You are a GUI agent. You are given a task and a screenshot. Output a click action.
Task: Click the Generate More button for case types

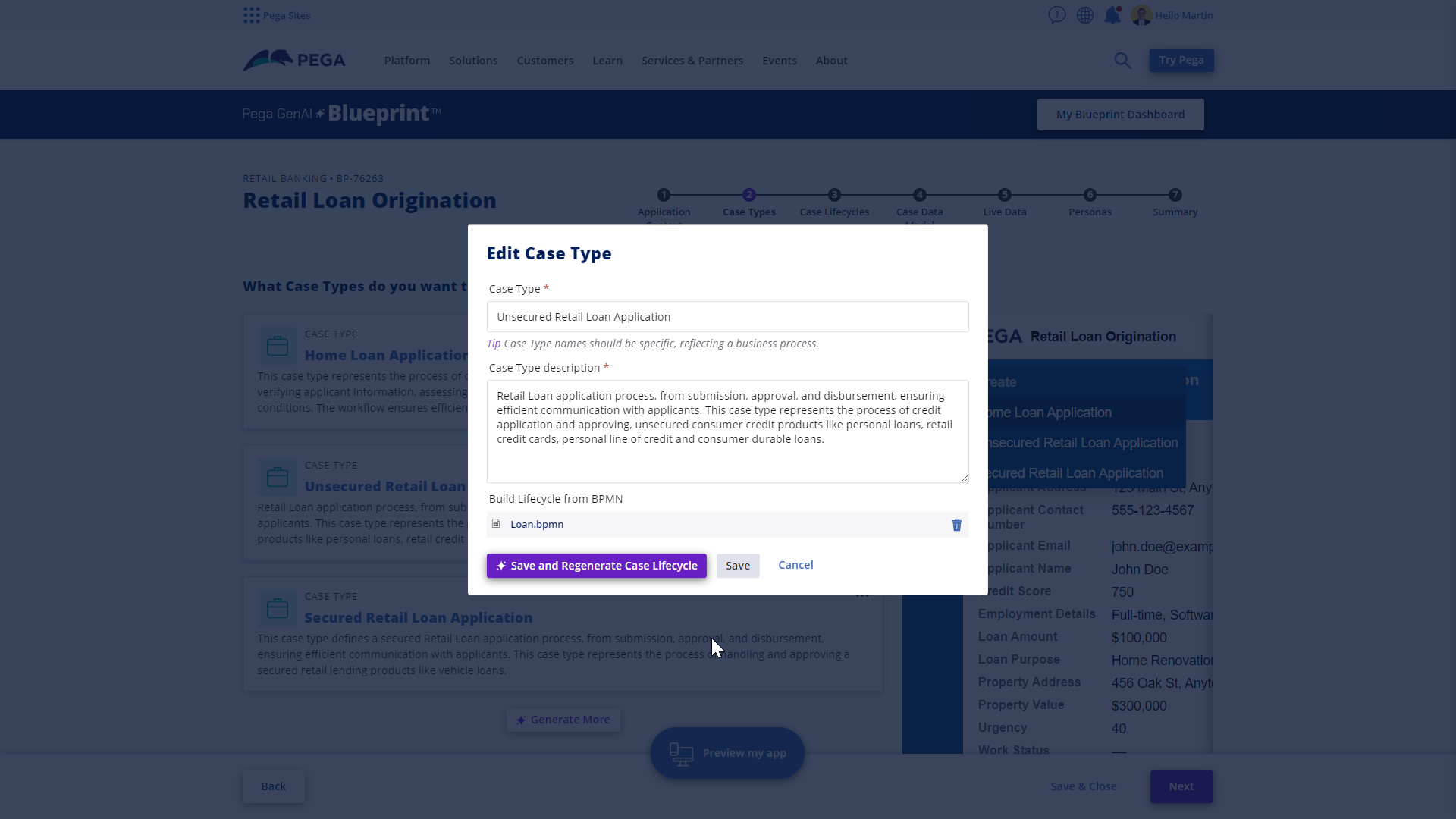[562, 719]
